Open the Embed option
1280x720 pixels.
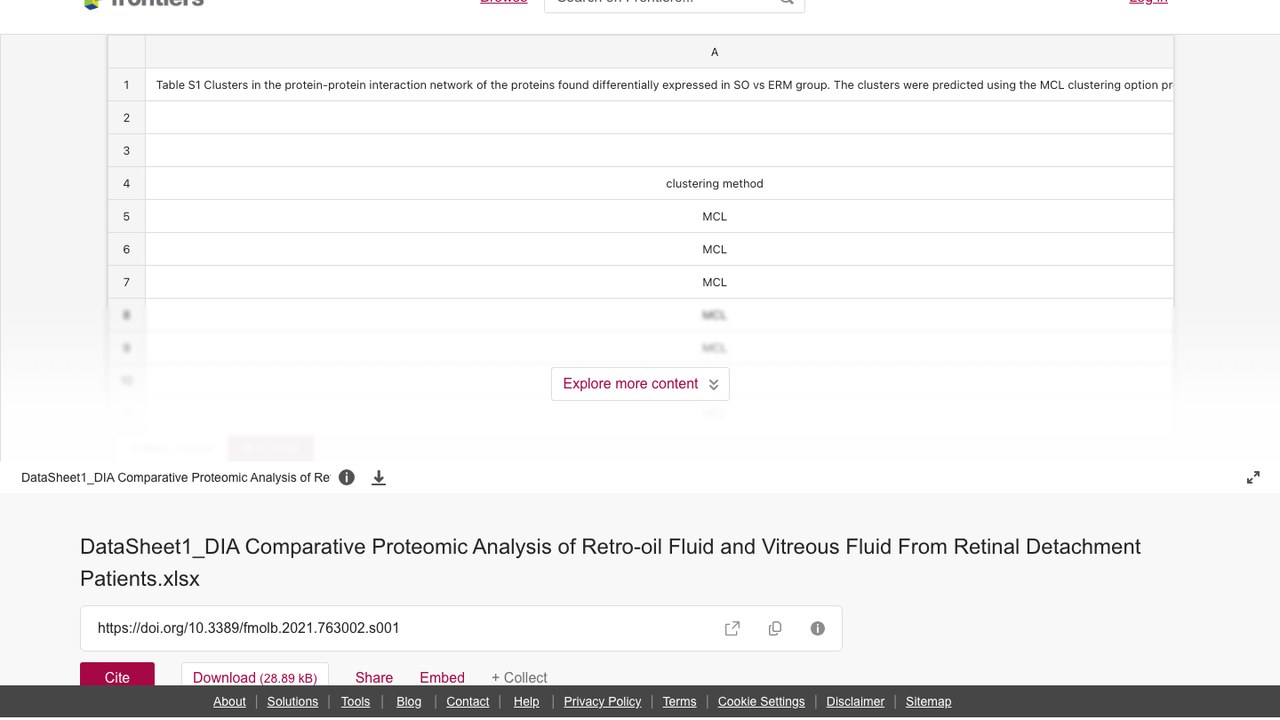pyautogui.click(x=442, y=677)
